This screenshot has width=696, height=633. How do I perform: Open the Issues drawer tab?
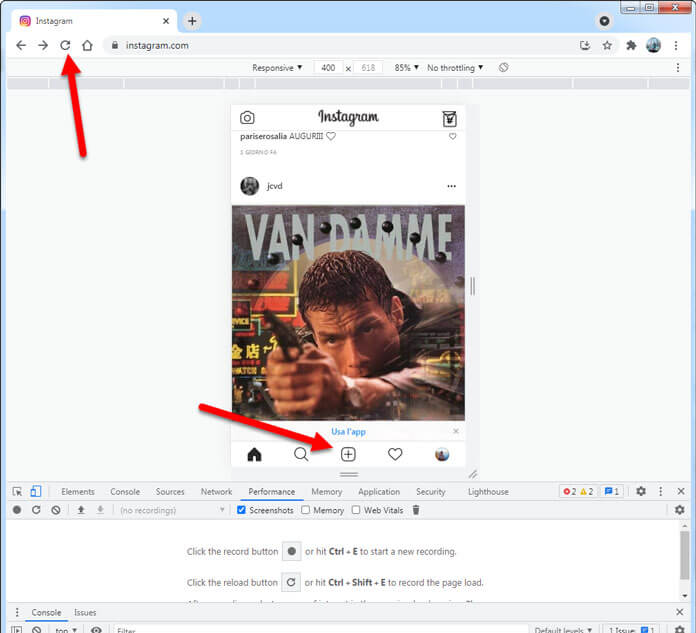[x=85, y=612]
